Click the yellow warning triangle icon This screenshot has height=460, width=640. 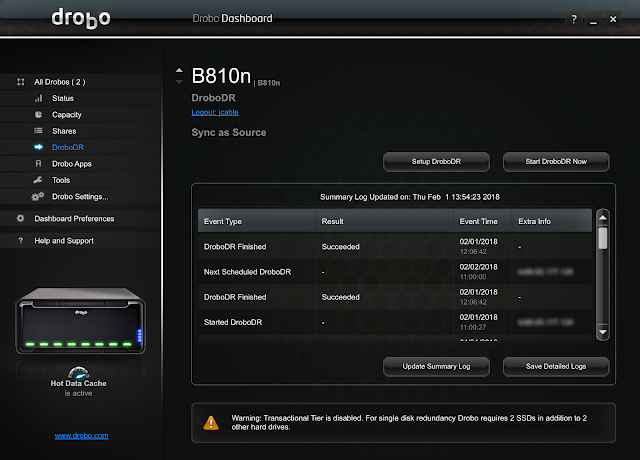[x=211, y=423]
